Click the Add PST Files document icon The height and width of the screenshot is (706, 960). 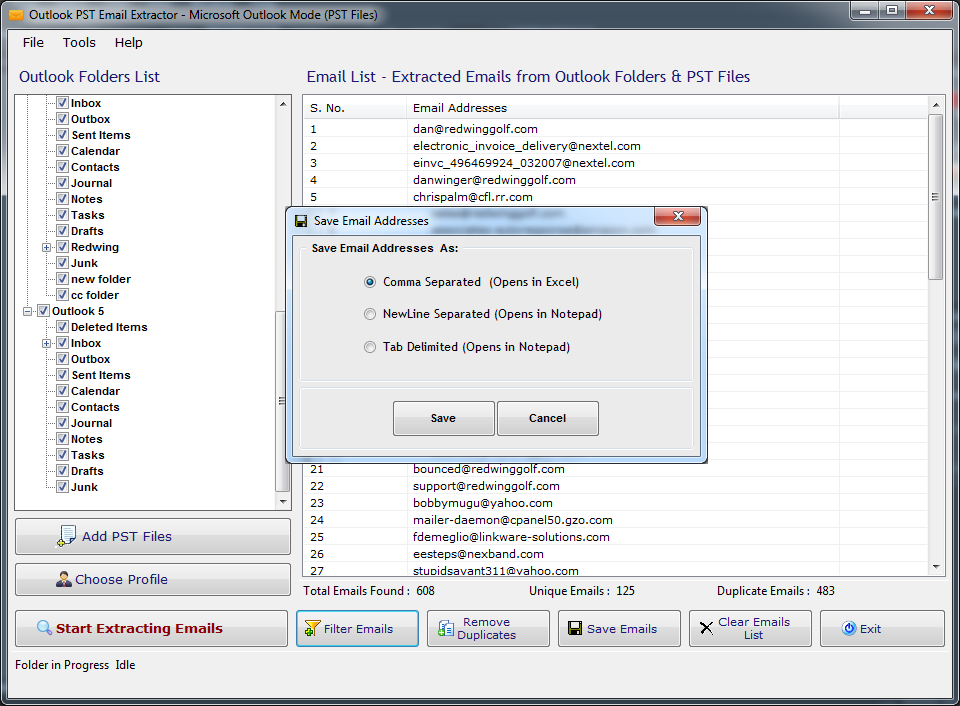coord(66,536)
